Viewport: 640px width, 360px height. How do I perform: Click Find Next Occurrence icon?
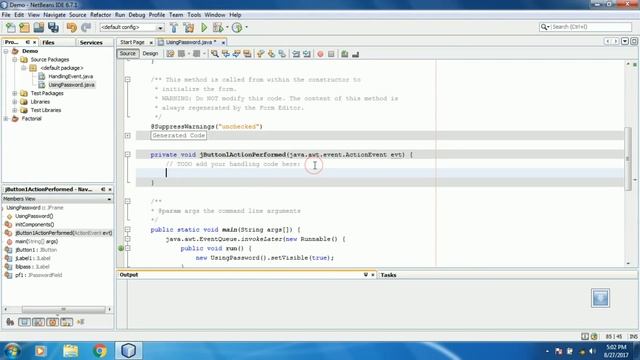(x=236, y=54)
